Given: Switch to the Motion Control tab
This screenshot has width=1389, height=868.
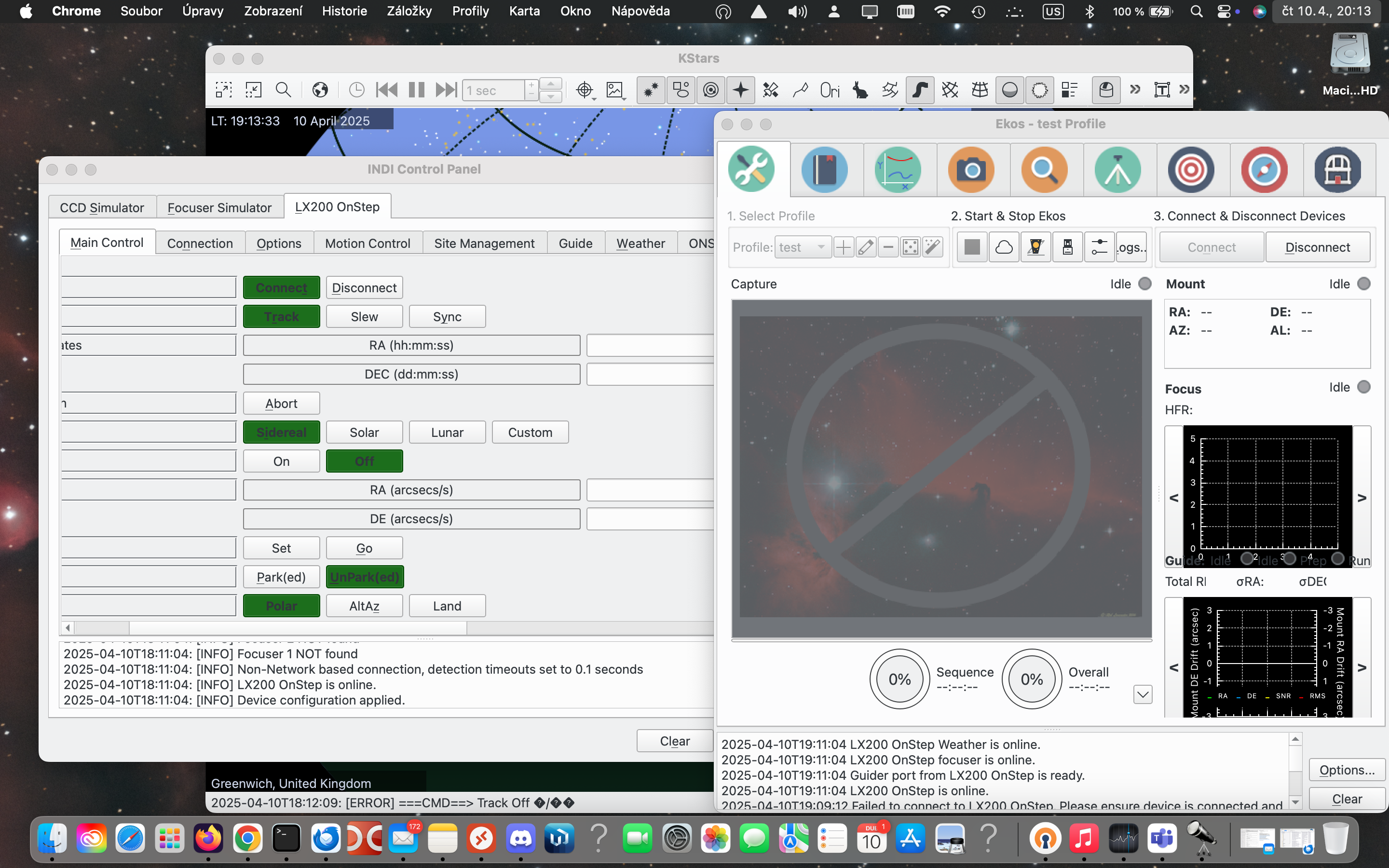Looking at the screenshot, I should tap(368, 244).
